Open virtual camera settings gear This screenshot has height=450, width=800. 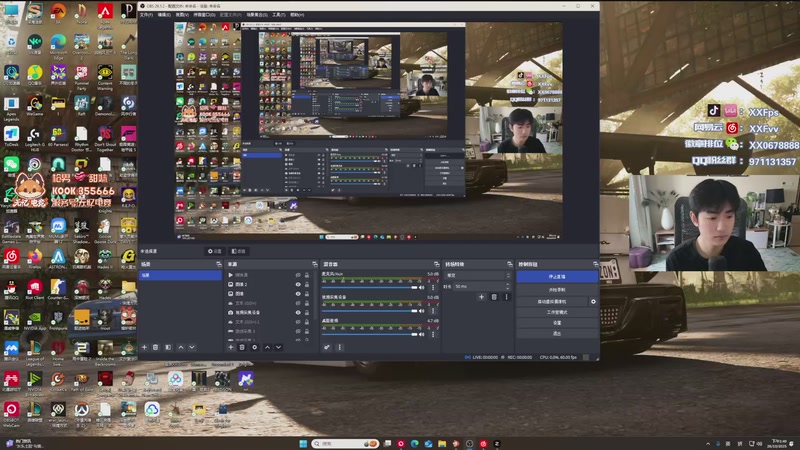593,302
